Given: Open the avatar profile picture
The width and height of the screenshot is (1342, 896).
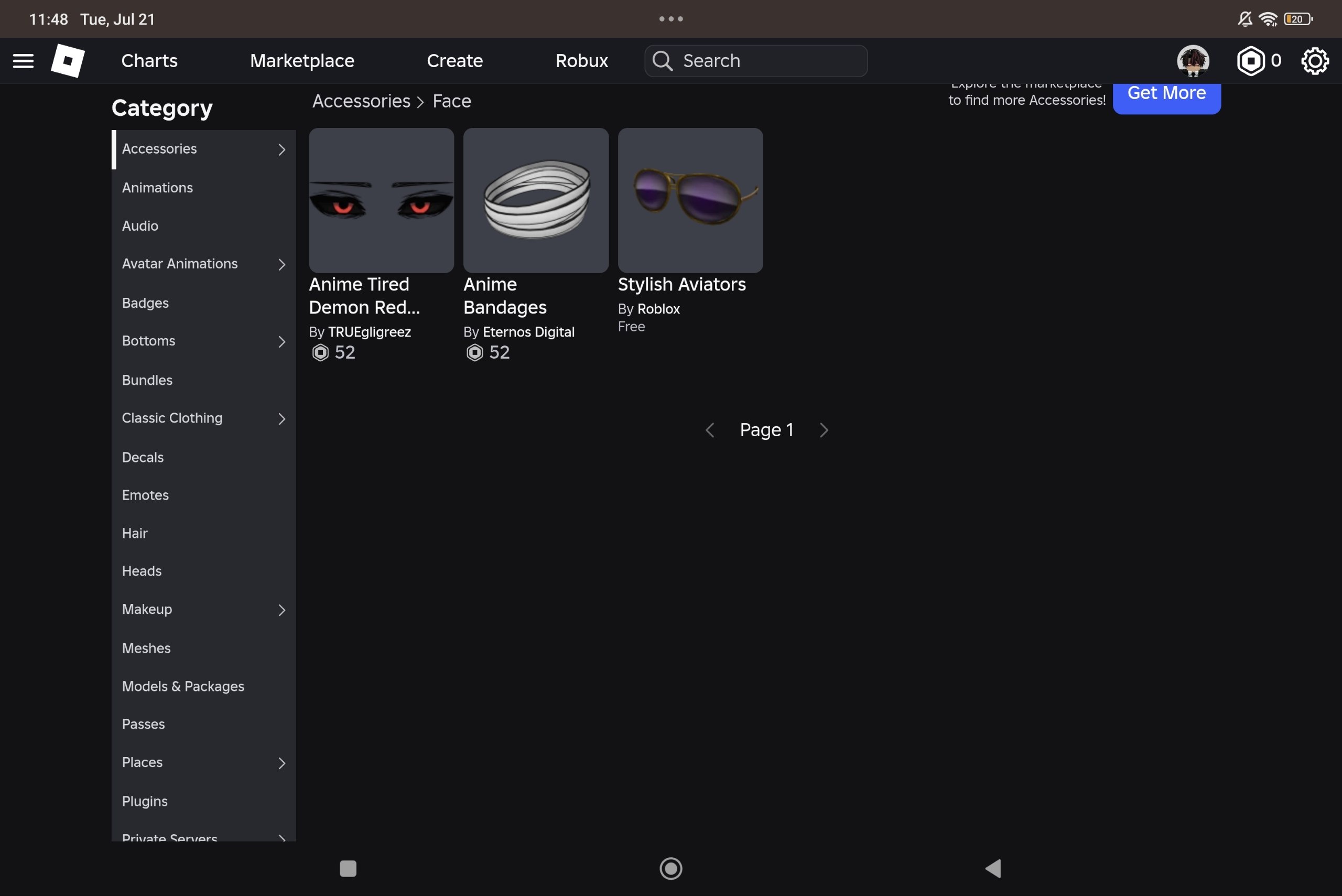Looking at the screenshot, I should click(x=1193, y=61).
